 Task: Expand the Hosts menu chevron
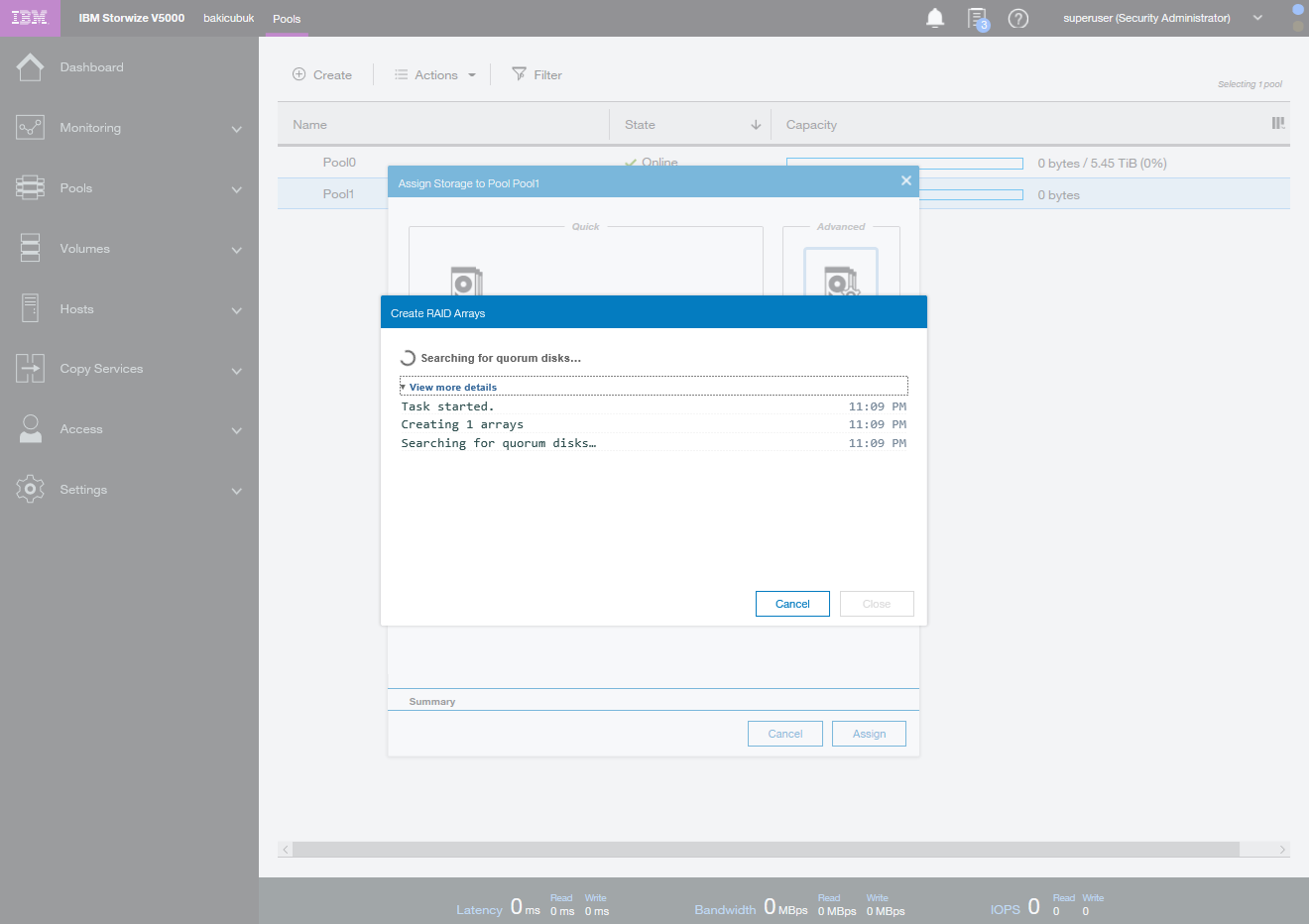click(x=236, y=310)
